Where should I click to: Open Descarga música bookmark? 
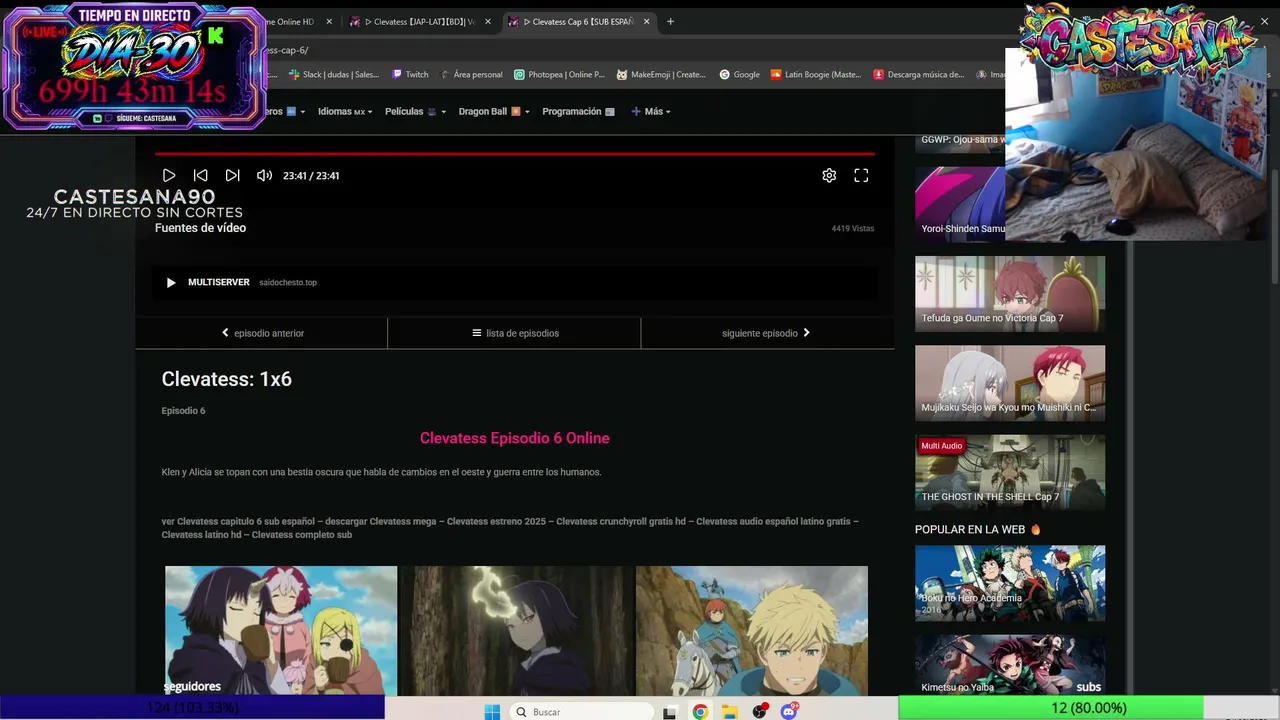tap(919, 74)
